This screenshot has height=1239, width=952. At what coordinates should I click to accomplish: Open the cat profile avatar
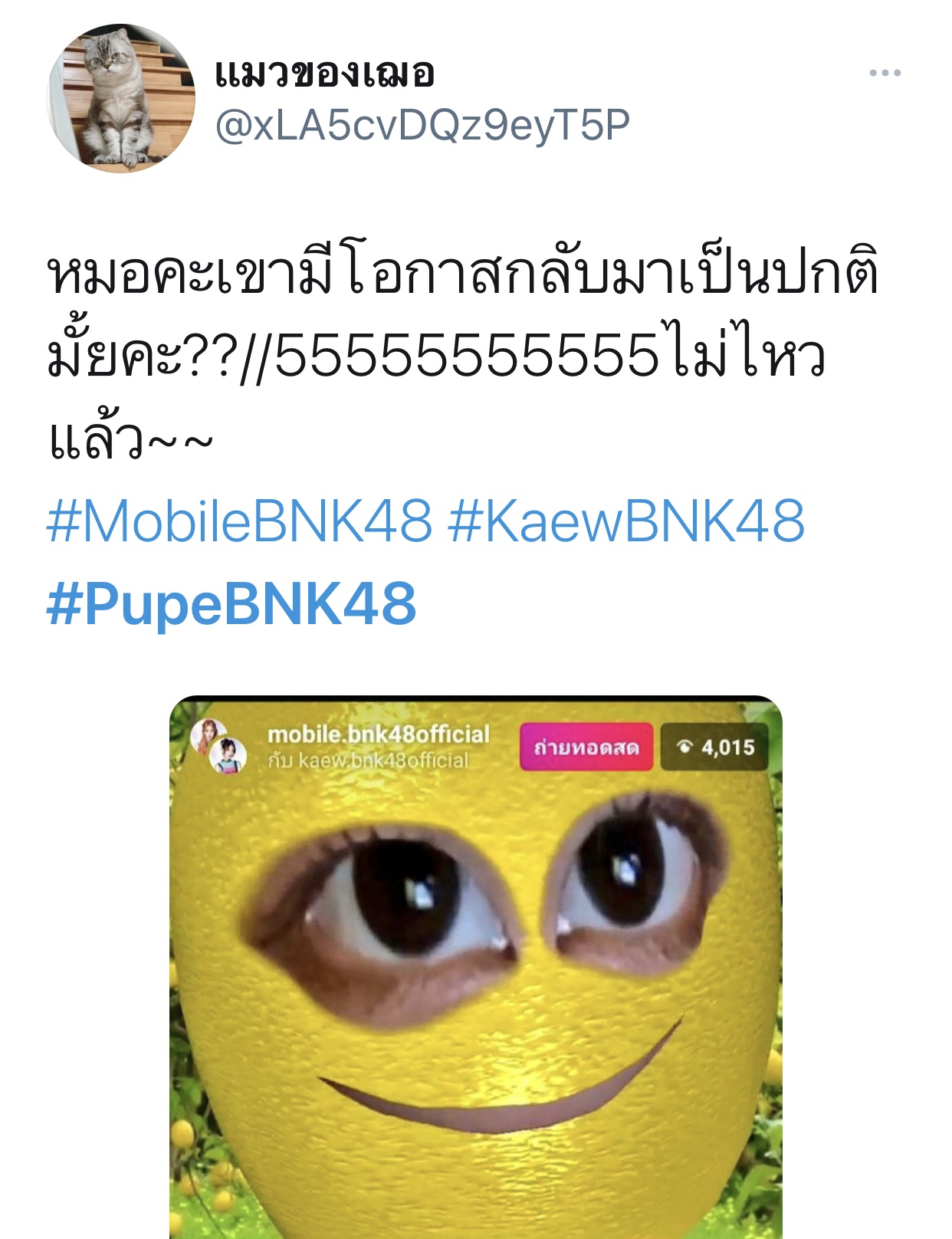(x=122, y=98)
